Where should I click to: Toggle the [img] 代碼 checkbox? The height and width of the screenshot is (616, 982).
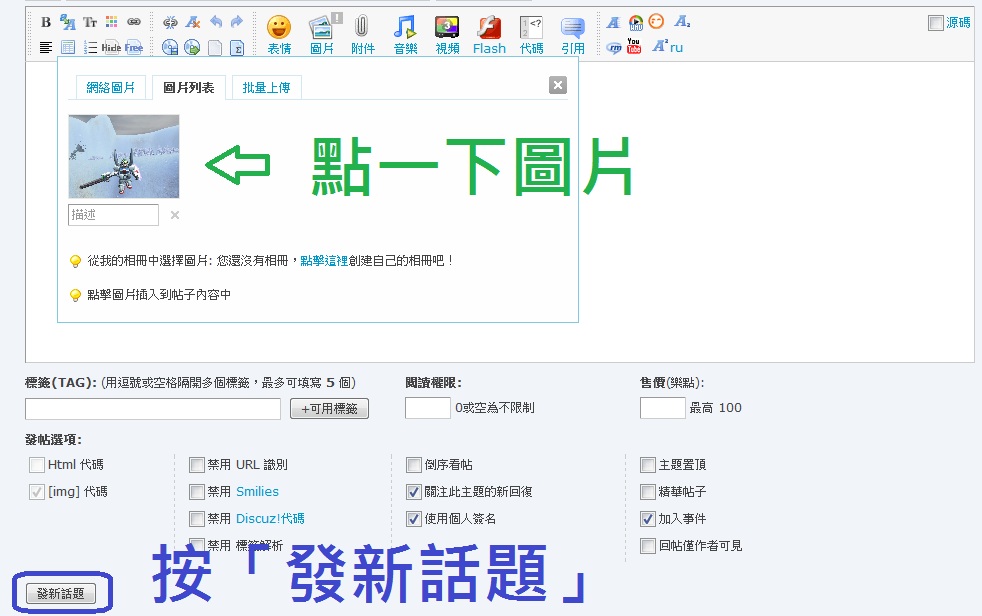(x=37, y=492)
